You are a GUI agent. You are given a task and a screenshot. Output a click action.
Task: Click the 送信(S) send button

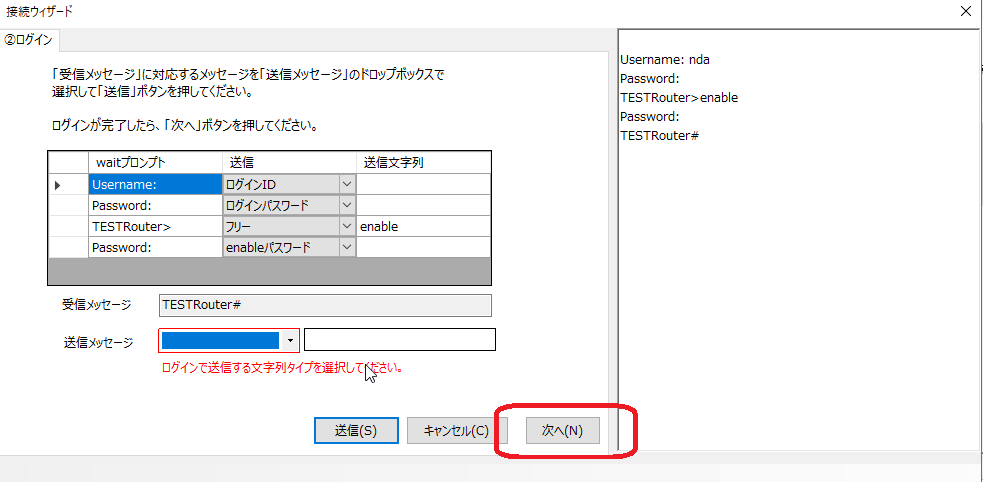[356, 430]
